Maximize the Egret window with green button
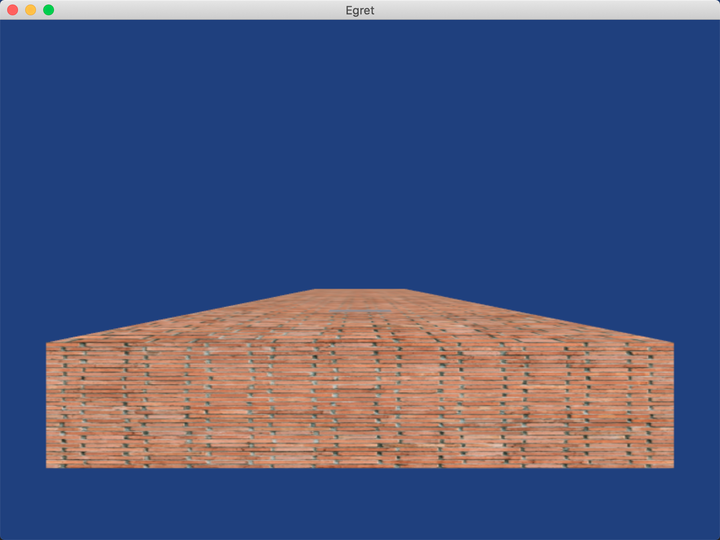The image size is (720, 540). 49,10
